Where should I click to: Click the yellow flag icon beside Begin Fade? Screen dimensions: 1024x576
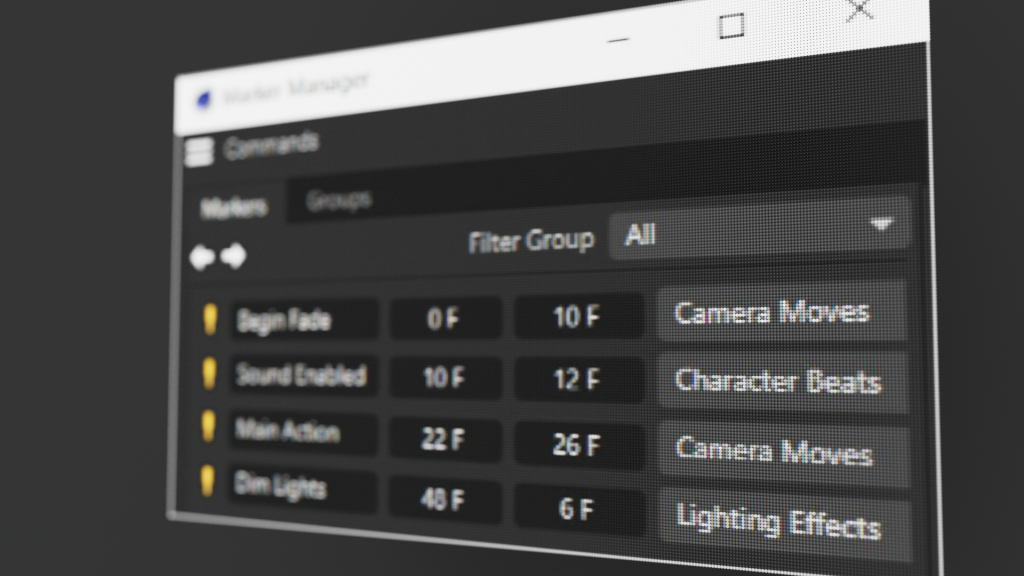(x=213, y=316)
